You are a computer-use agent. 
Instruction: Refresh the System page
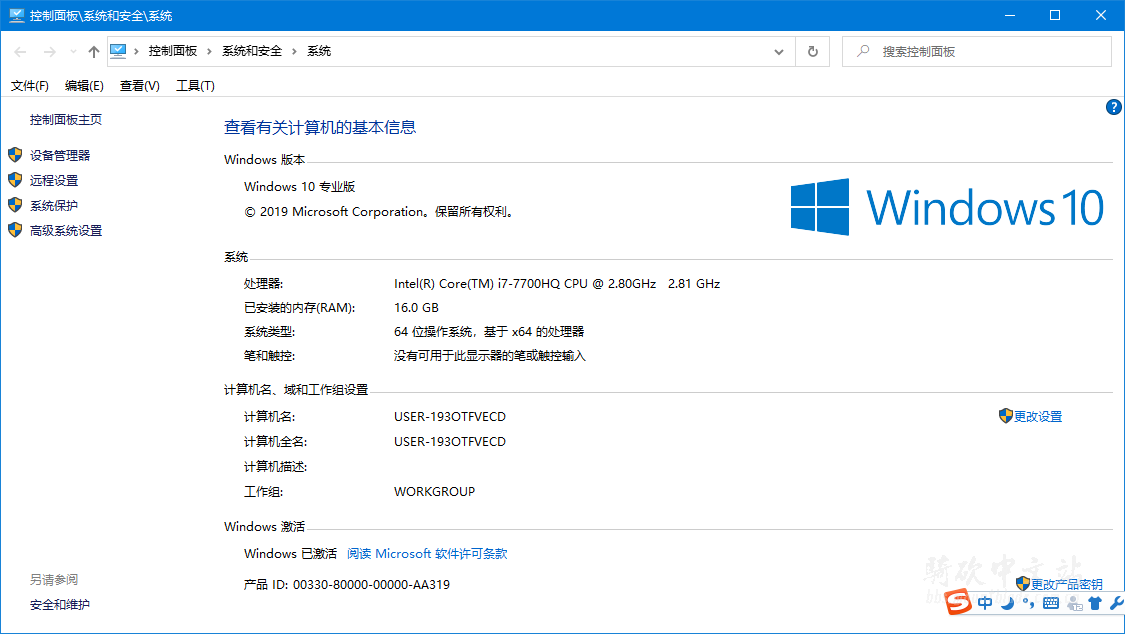(812, 52)
